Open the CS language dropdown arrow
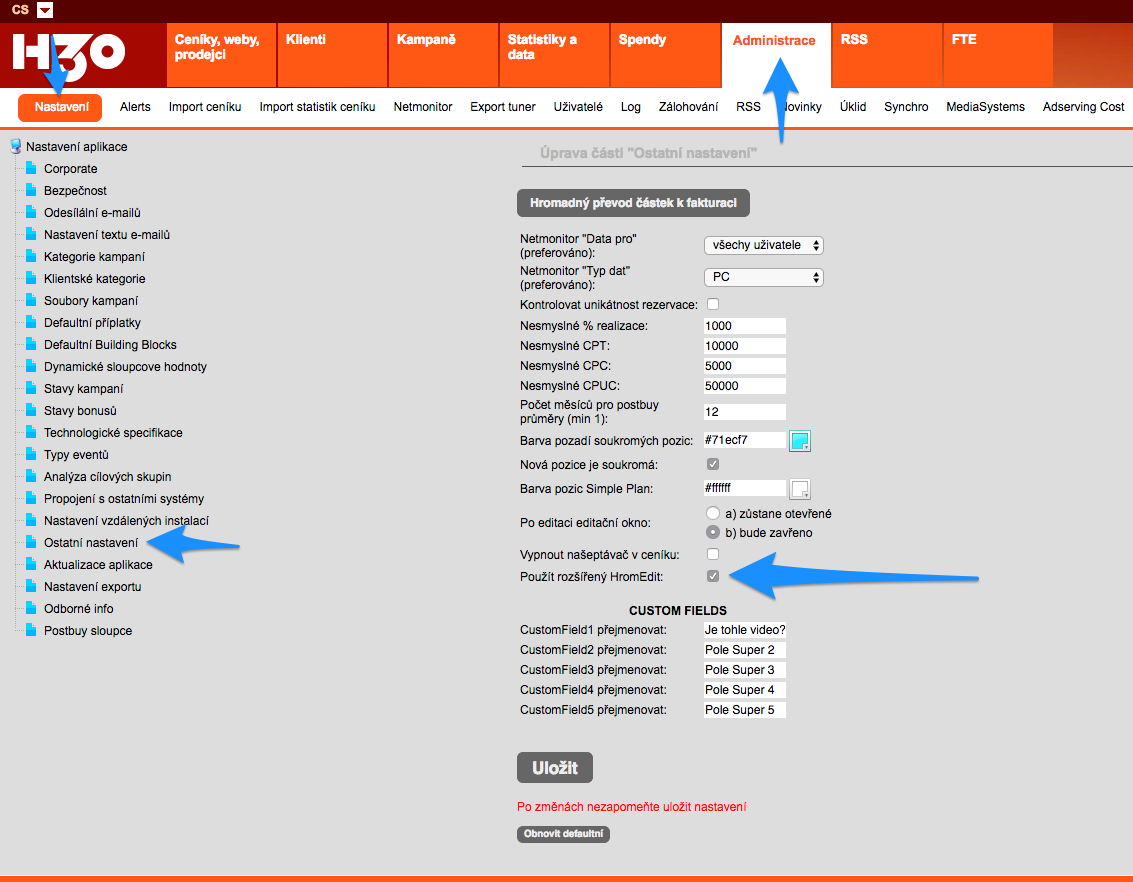Viewport: 1133px width, 882px height. pos(45,10)
